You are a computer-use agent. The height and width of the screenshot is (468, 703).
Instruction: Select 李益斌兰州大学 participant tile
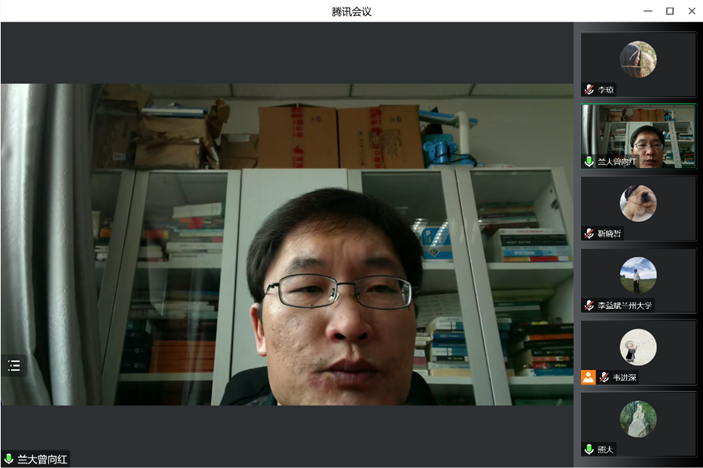tap(638, 276)
